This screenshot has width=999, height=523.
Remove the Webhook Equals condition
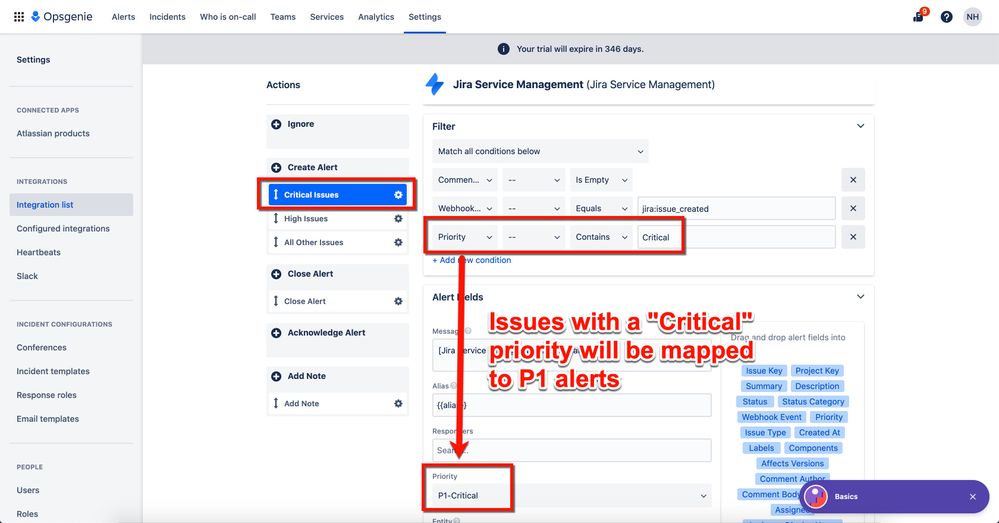853,208
